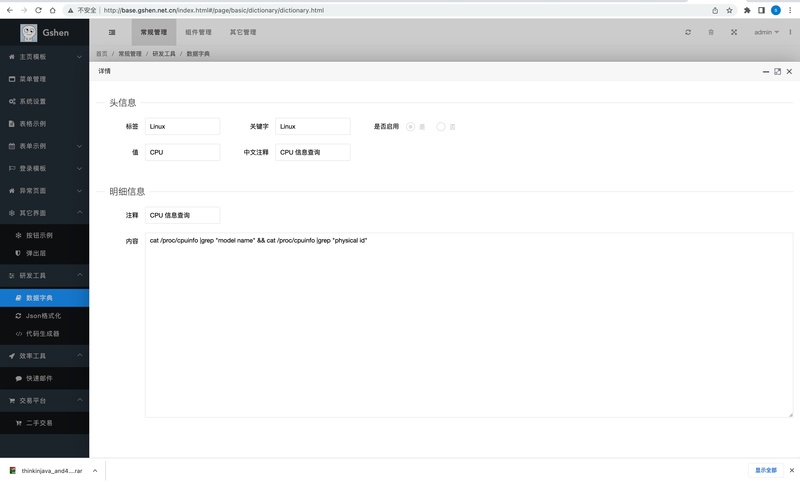Collapse 其它界面 sidebar menu
800x481 pixels.
44,213
